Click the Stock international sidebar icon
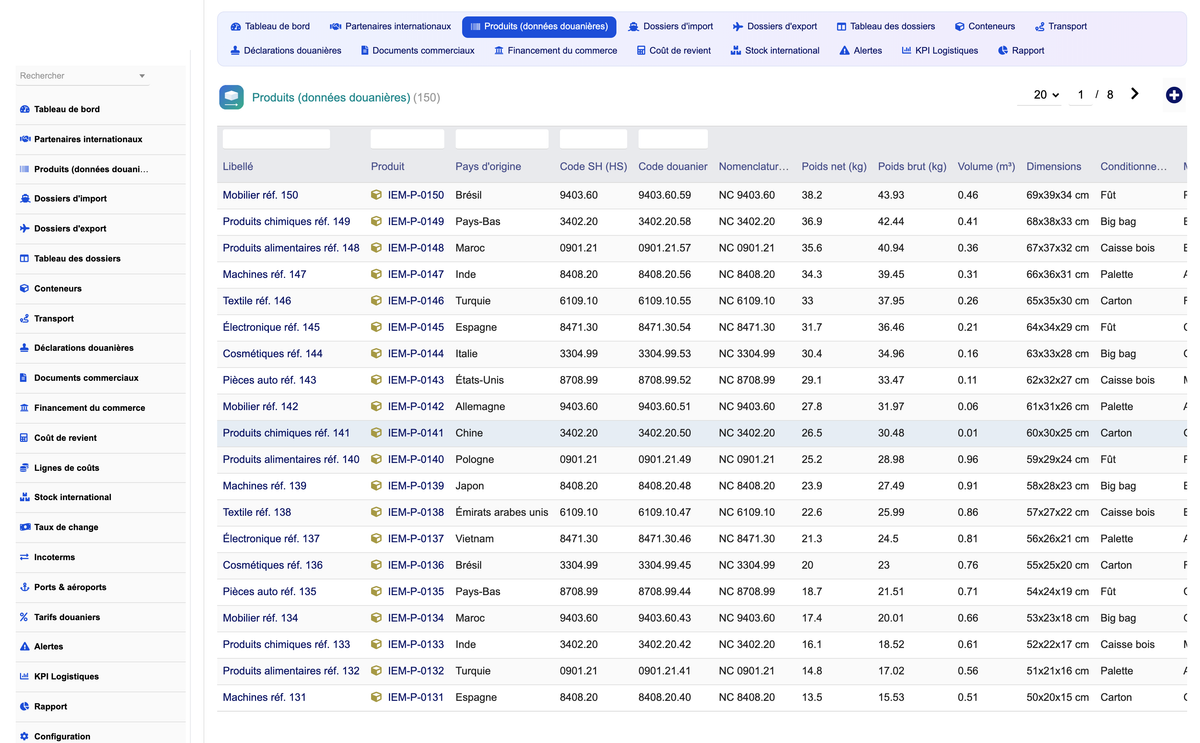 pos(25,497)
